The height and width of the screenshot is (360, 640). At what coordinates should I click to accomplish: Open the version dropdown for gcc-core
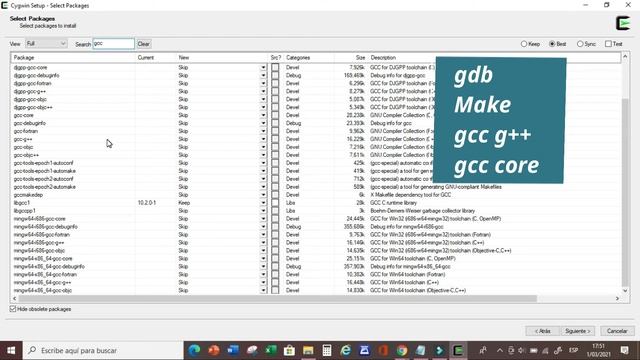coord(263,116)
